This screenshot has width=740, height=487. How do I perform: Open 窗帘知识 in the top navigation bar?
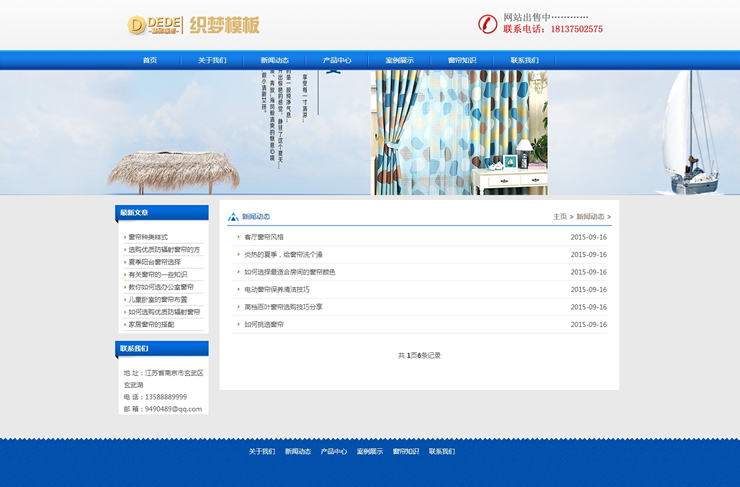462,60
